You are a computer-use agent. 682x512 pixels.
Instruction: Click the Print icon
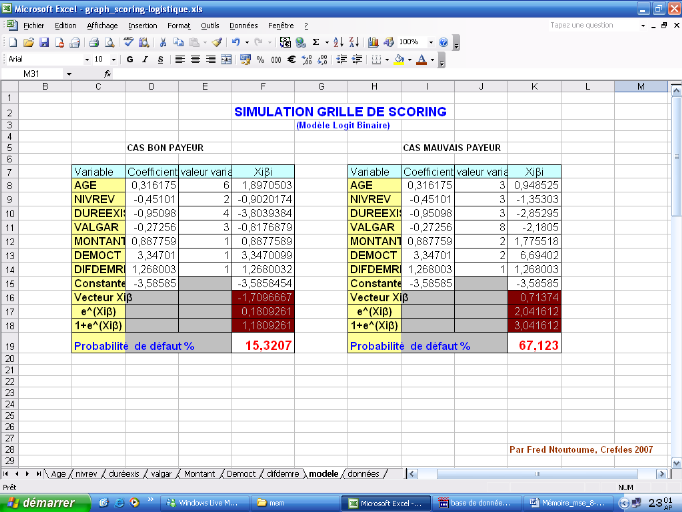93,43
